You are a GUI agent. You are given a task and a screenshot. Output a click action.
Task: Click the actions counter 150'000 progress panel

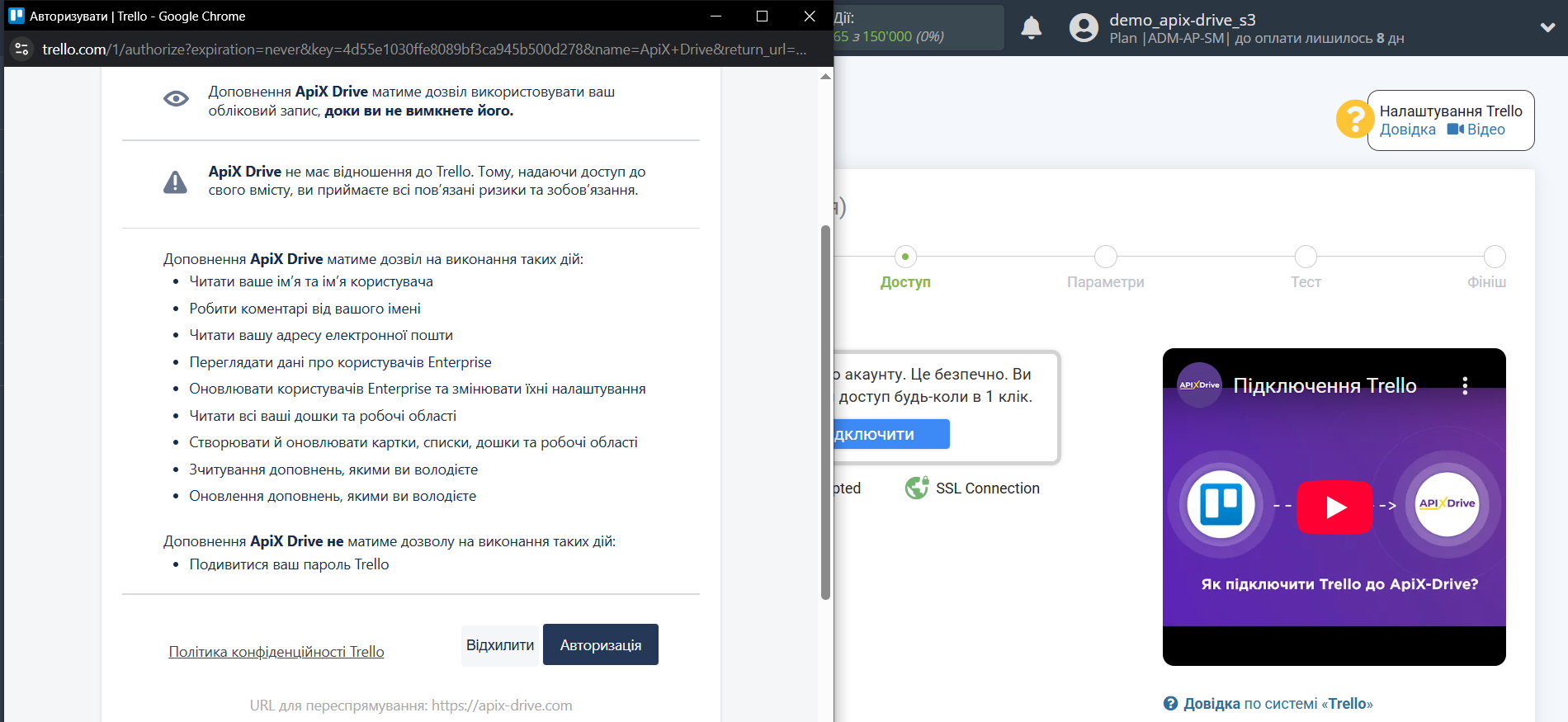918,28
